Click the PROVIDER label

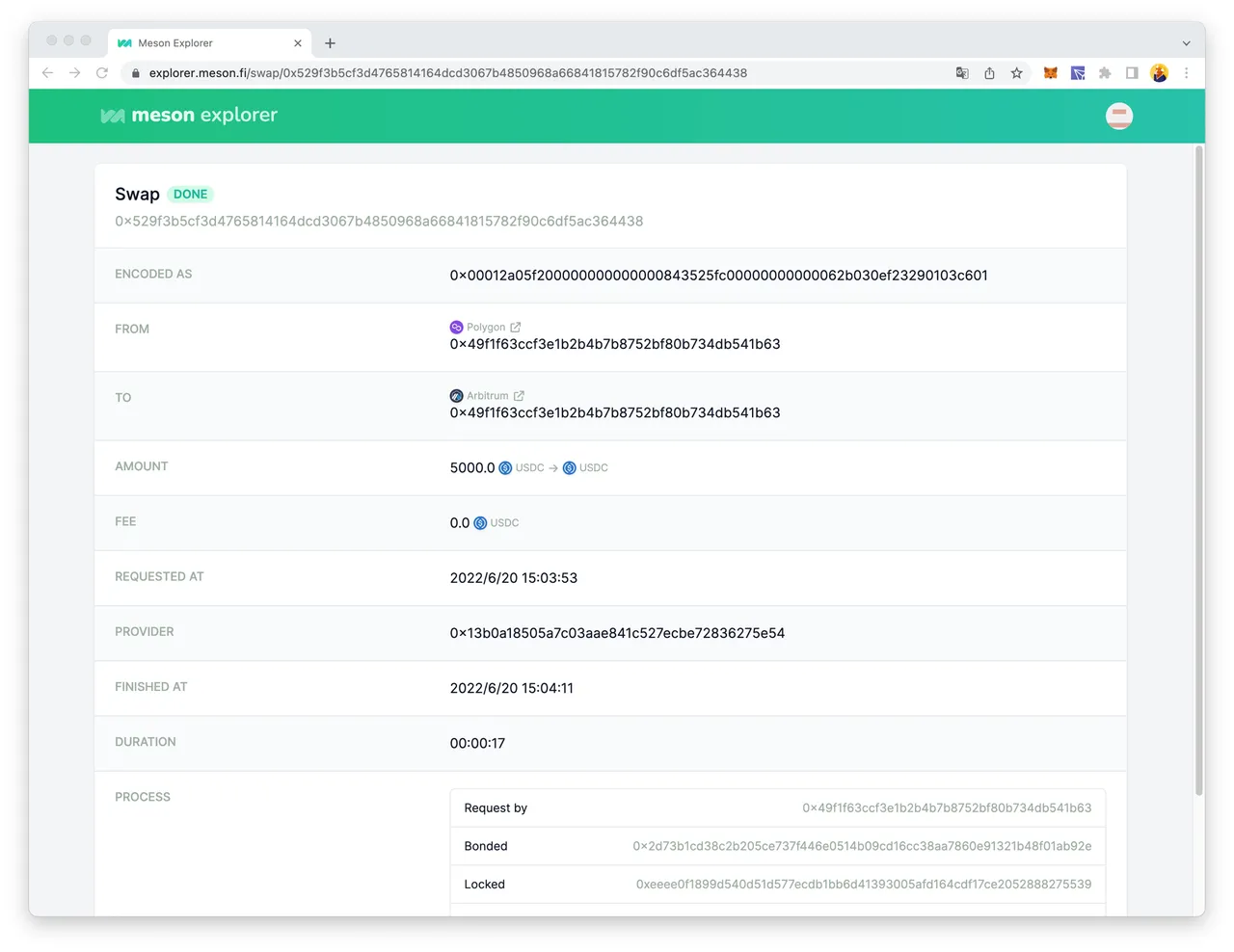[145, 632]
